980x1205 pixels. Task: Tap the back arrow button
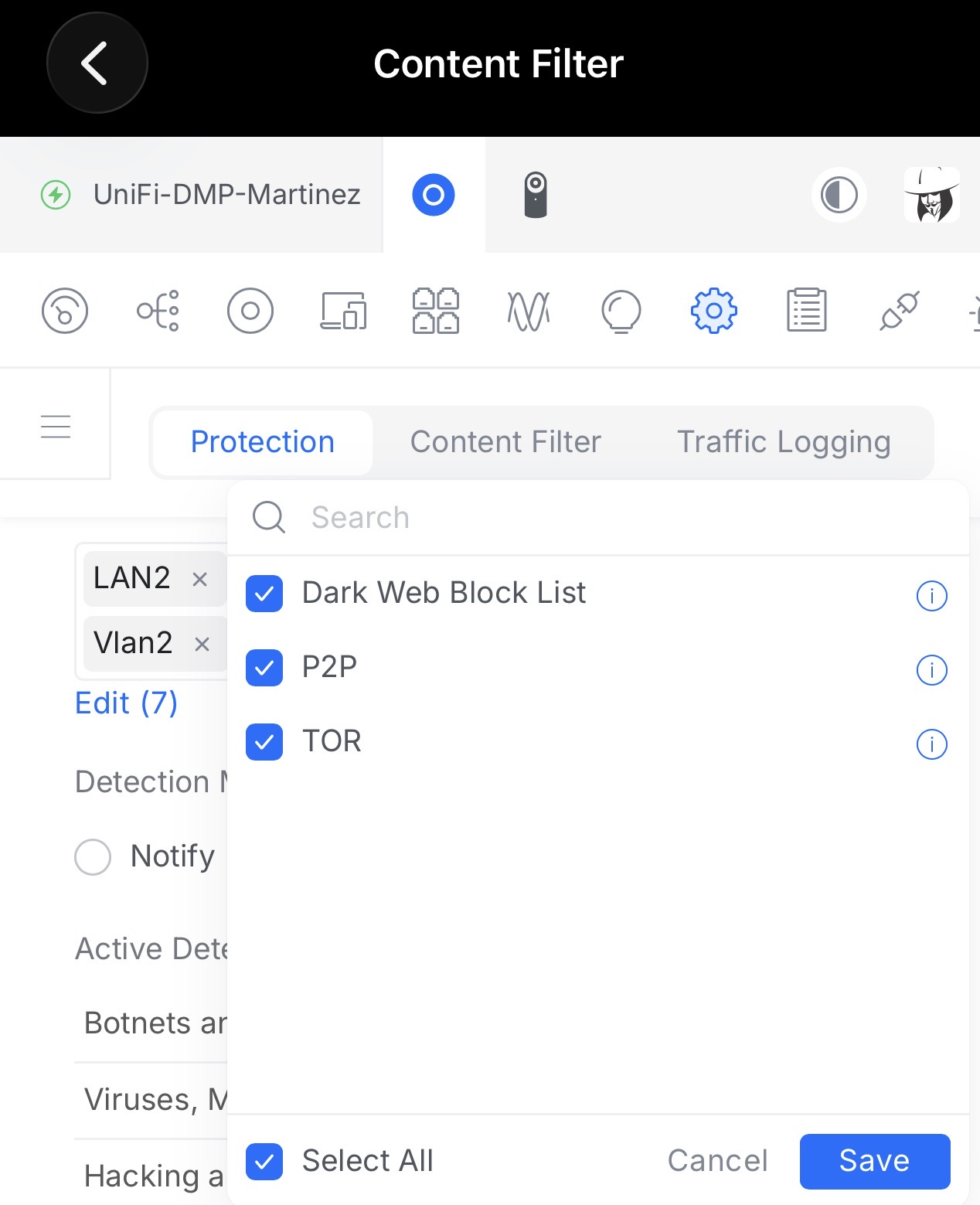tap(97, 63)
